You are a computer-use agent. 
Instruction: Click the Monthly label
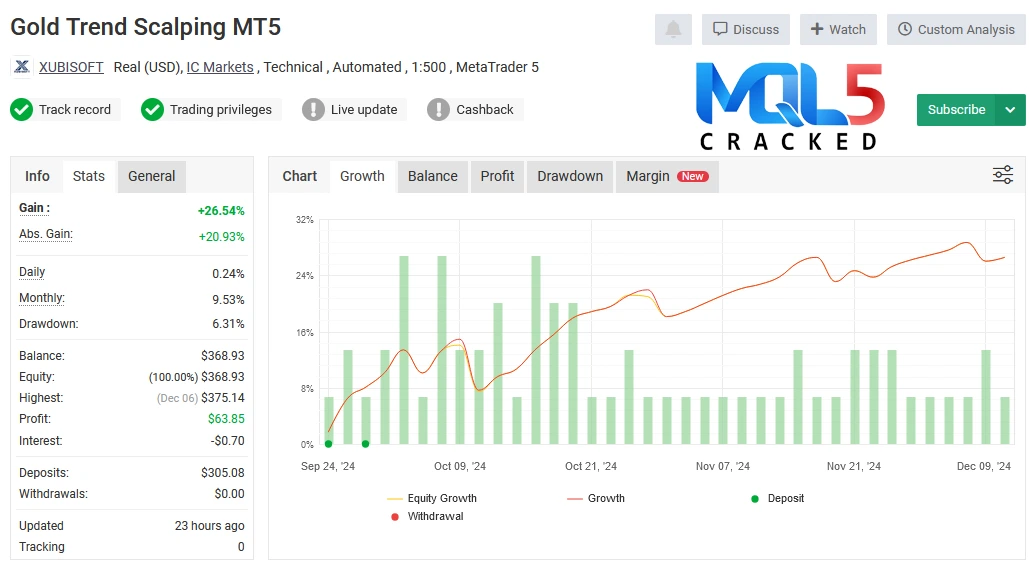pyautogui.click(x=42, y=298)
